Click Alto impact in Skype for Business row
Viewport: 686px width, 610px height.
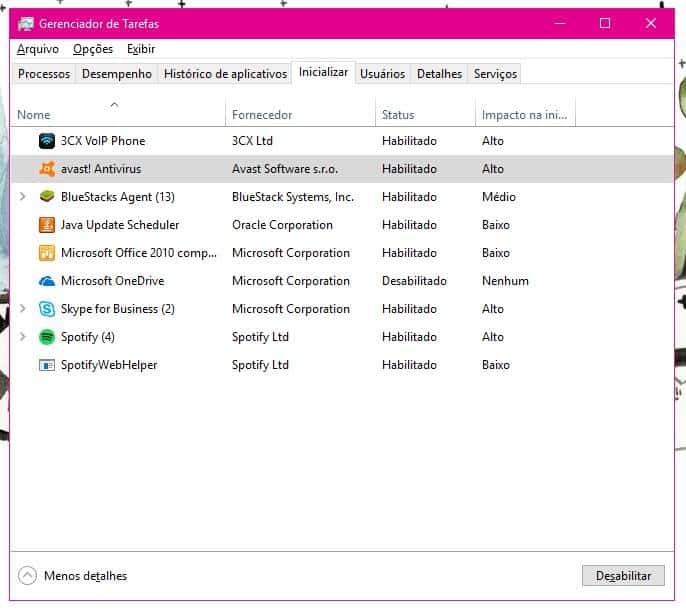pos(493,309)
